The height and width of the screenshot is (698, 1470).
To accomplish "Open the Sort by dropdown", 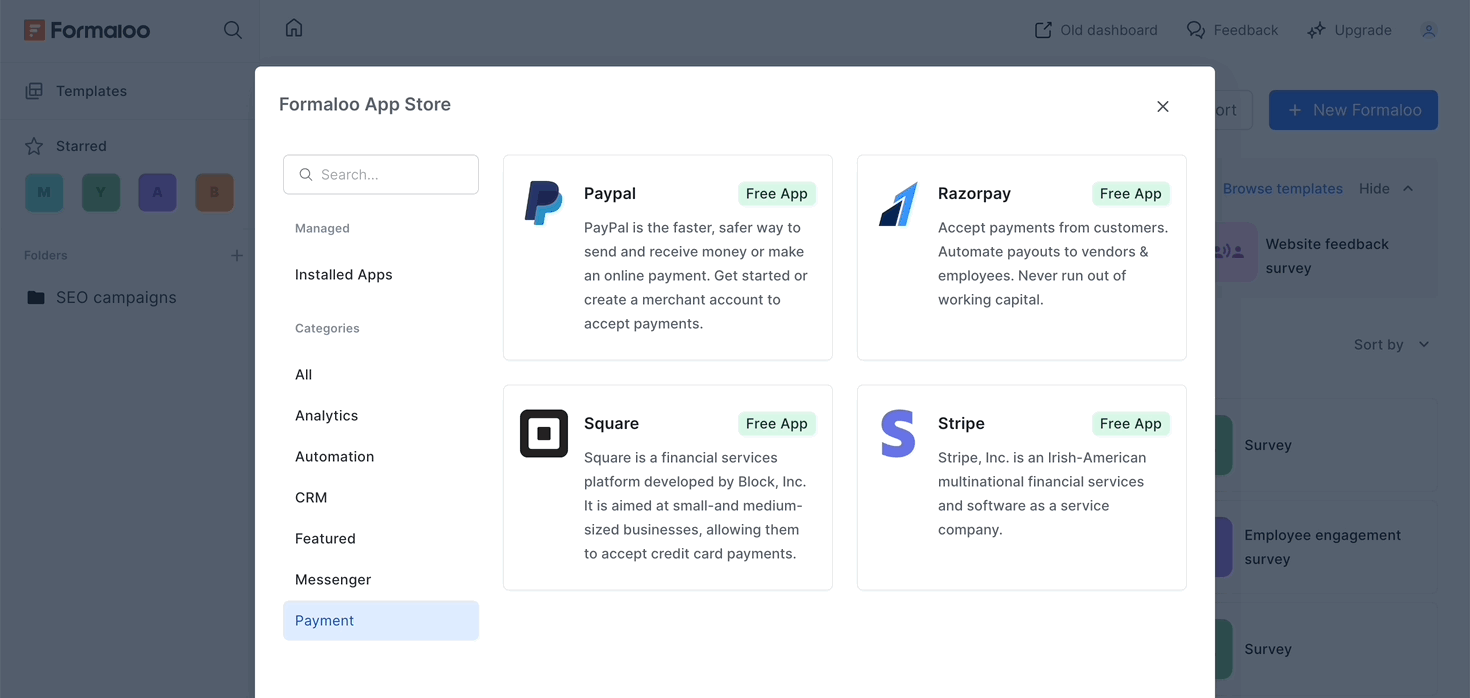I will point(1391,344).
